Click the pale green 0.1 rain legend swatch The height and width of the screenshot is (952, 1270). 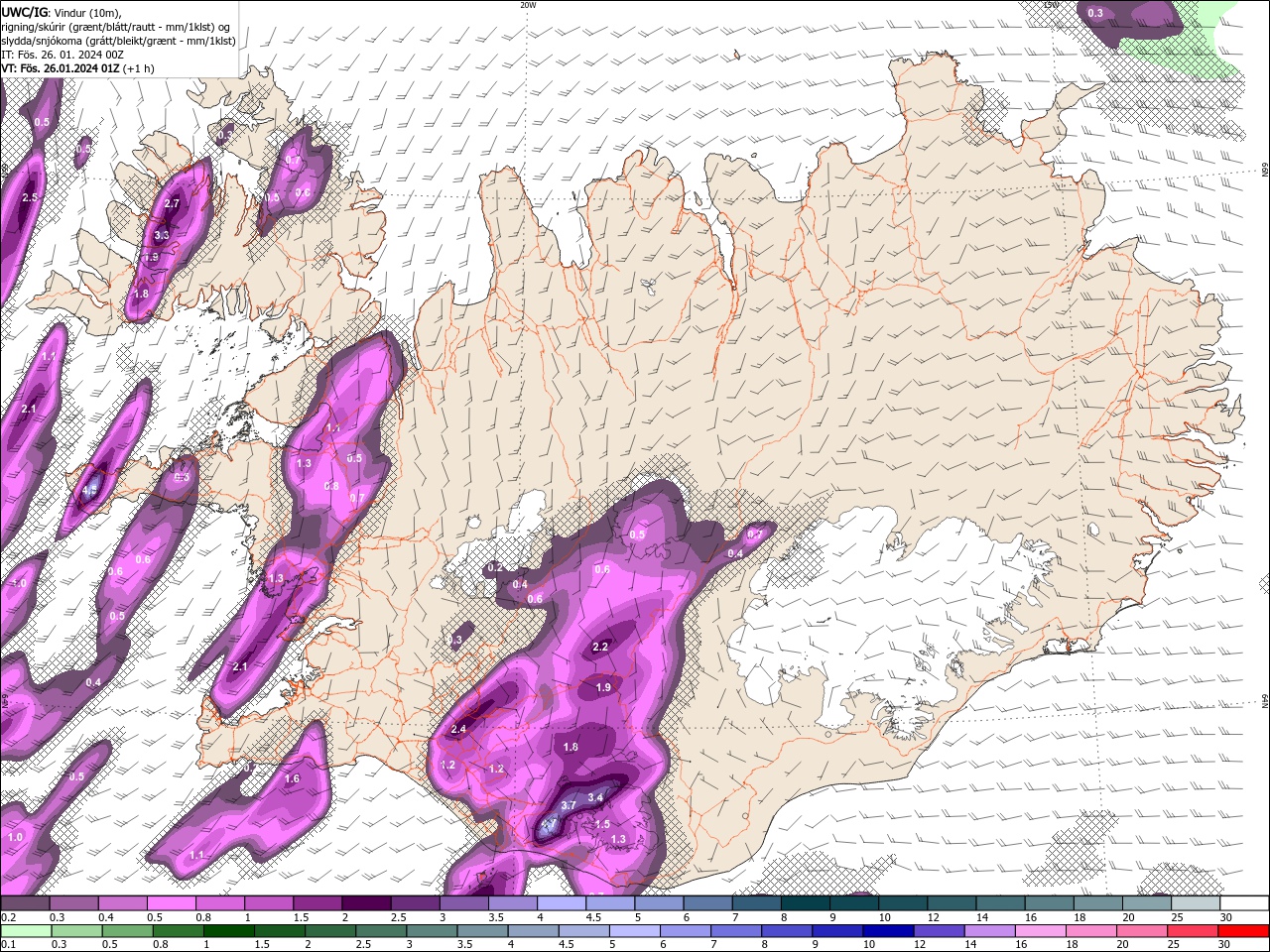26,931
